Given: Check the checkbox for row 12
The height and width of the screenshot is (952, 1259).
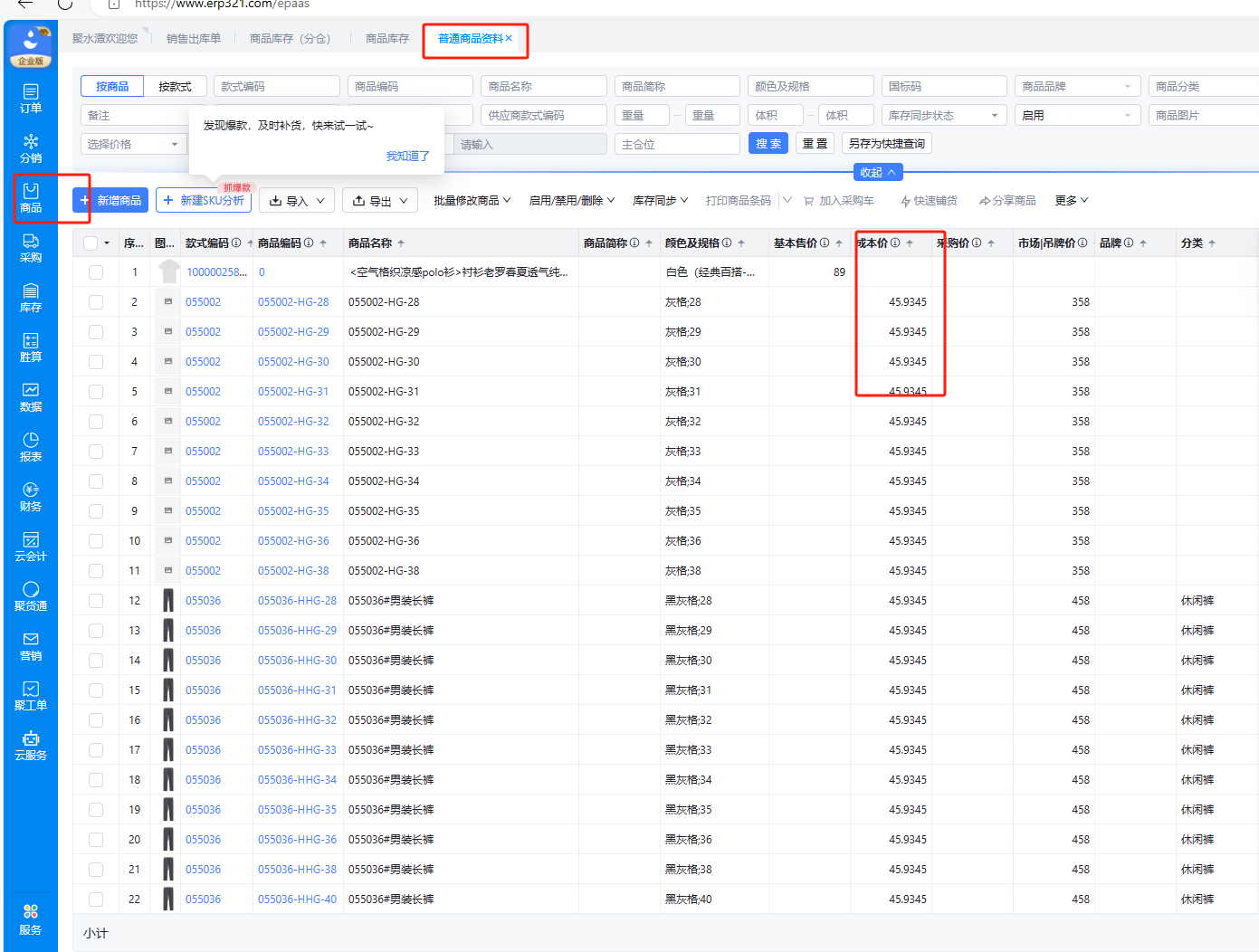Looking at the screenshot, I should (96, 601).
